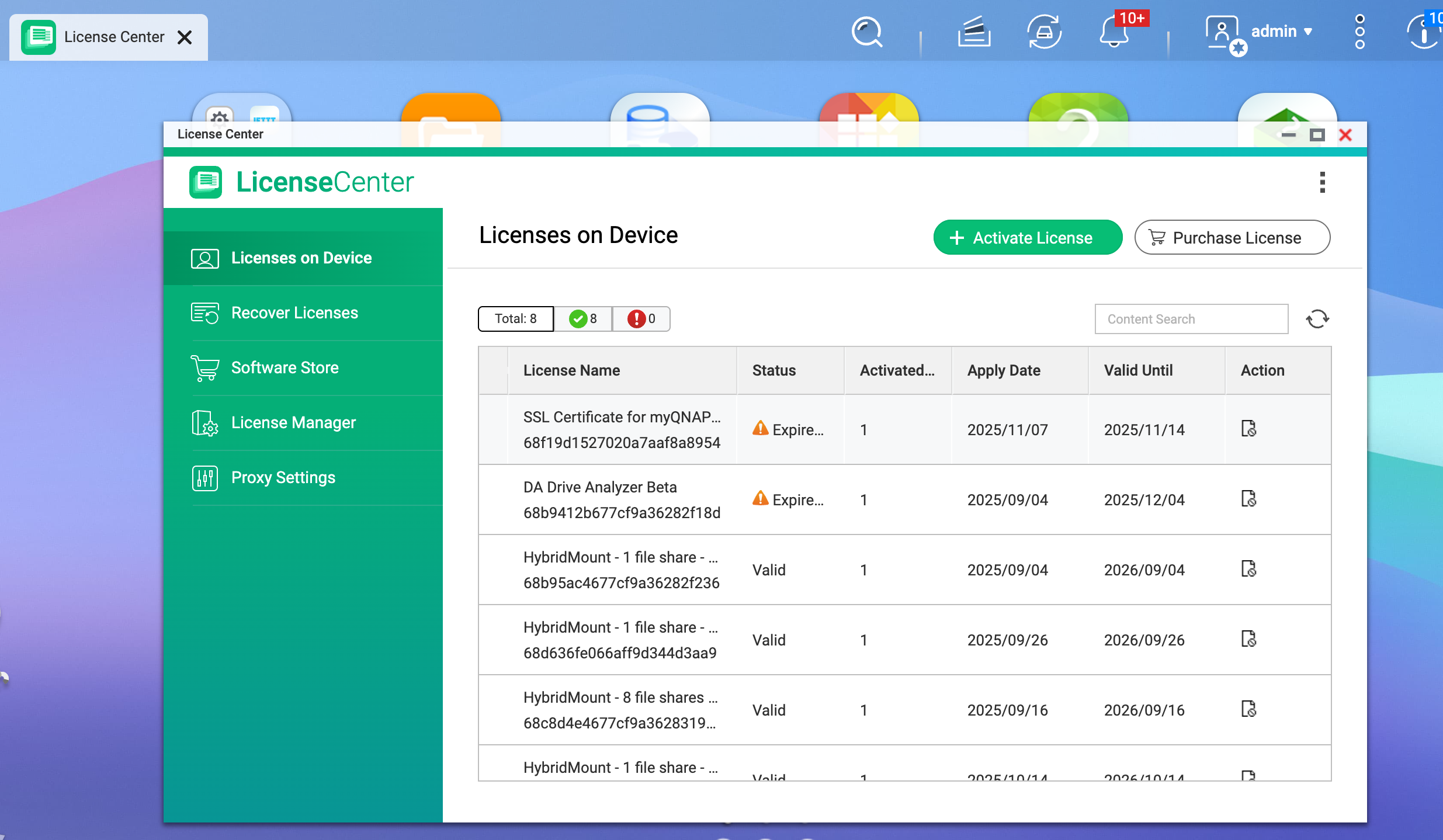This screenshot has height=840, width=1443.
Task: Filter by the error licenses count (0)
Action: tap(641, 319)
